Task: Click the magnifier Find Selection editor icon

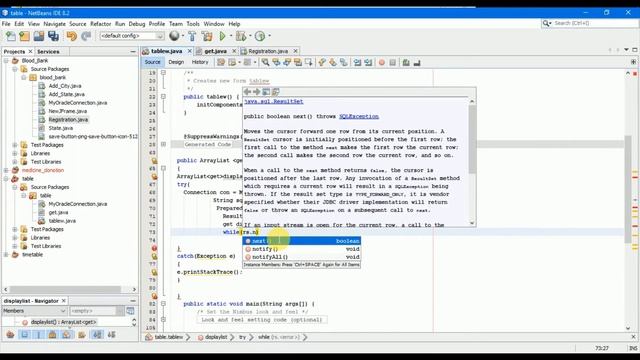Action: (265, 62)
